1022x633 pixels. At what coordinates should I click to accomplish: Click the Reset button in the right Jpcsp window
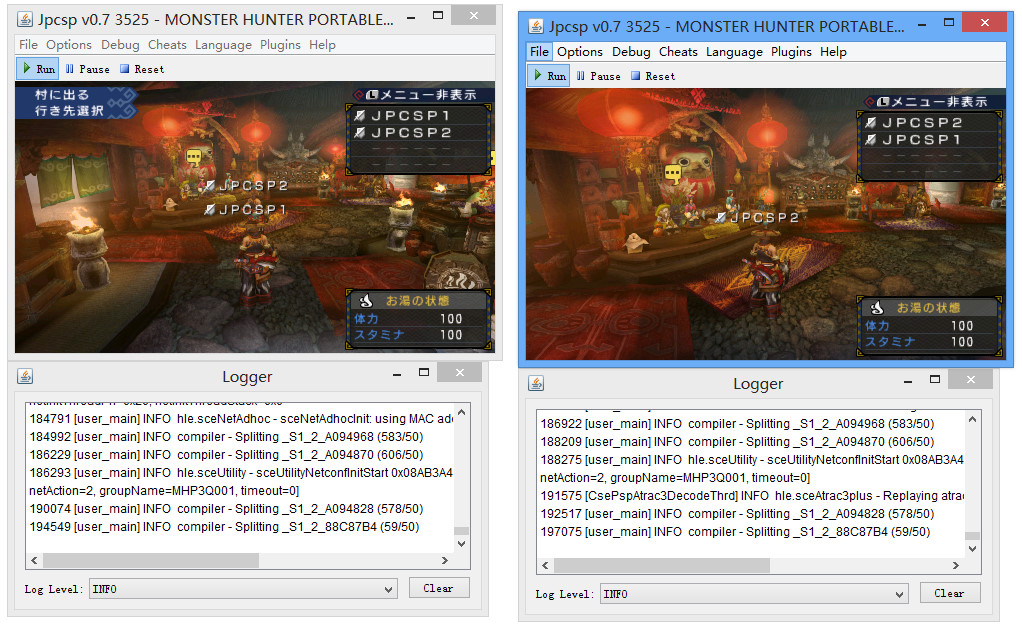[x=653, y=76]
